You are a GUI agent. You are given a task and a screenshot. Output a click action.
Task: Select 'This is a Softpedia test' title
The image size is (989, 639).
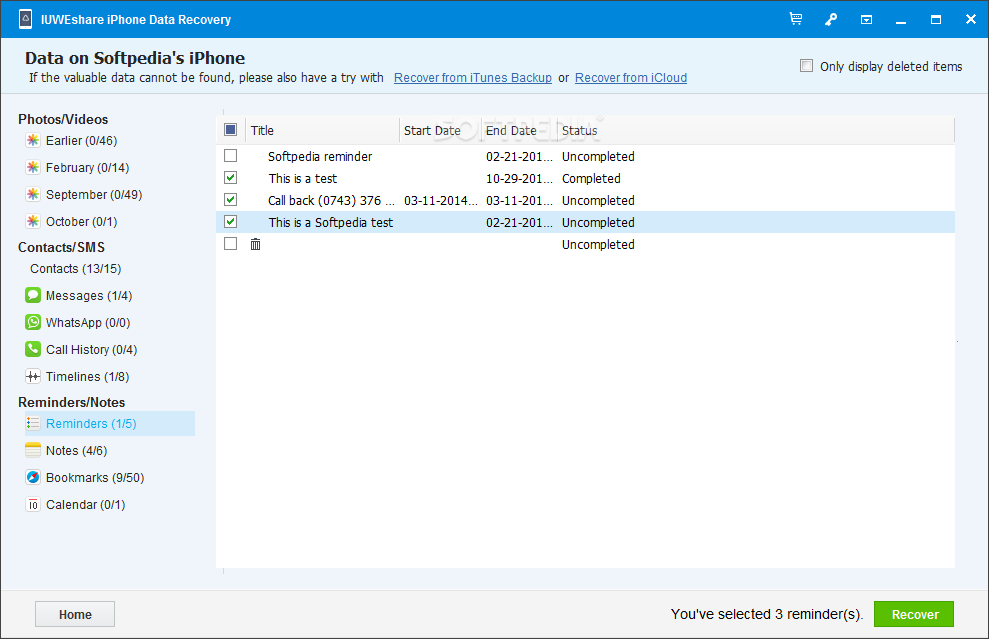[331, 223]
